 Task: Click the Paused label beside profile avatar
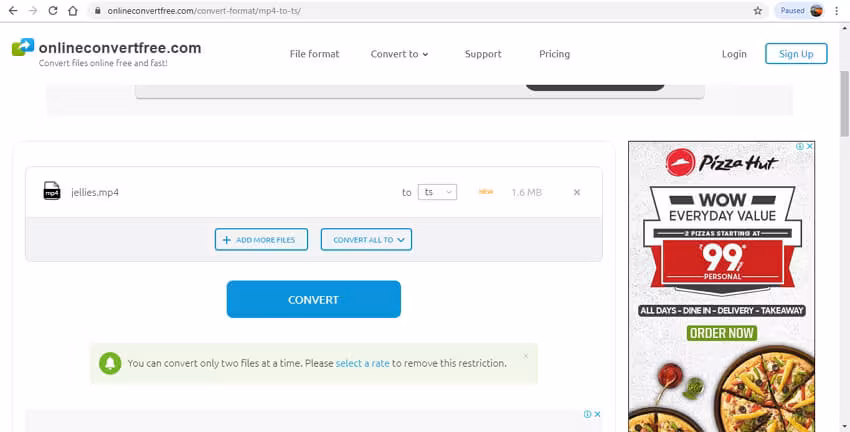792,10
